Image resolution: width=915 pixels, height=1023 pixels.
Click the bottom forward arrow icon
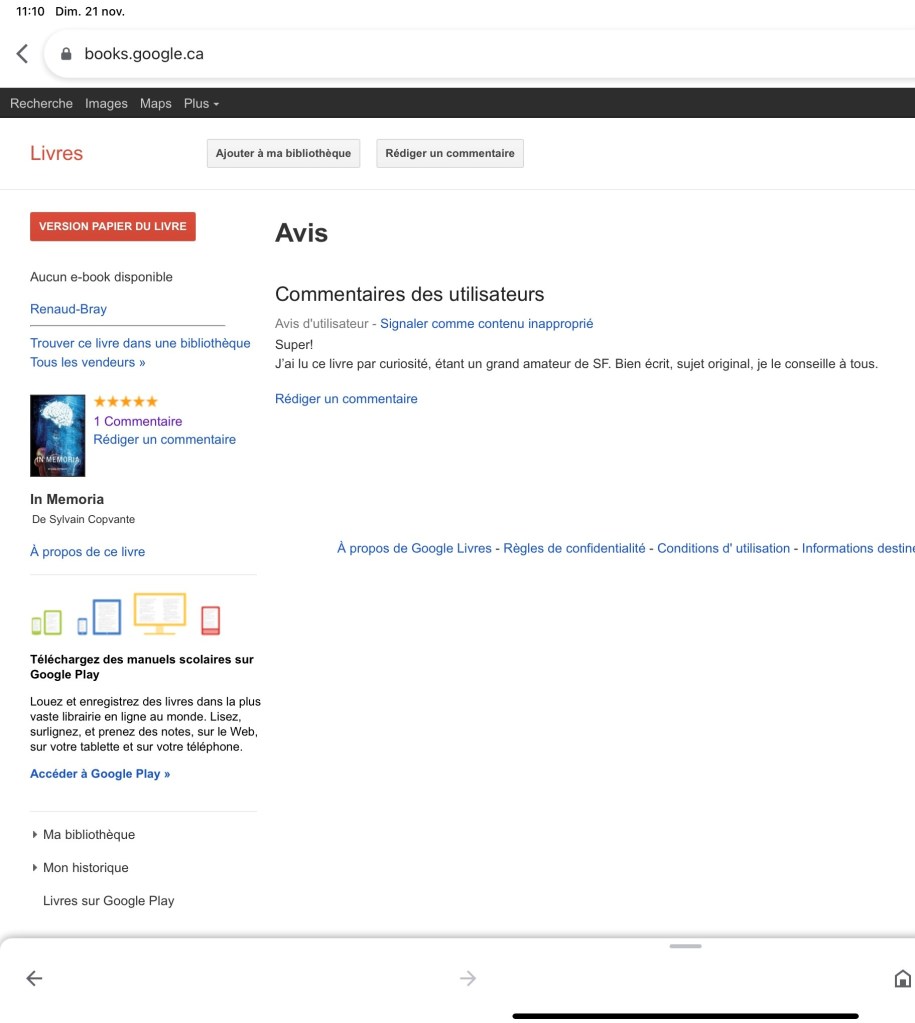pyautogui.click(x=468, y=979)
